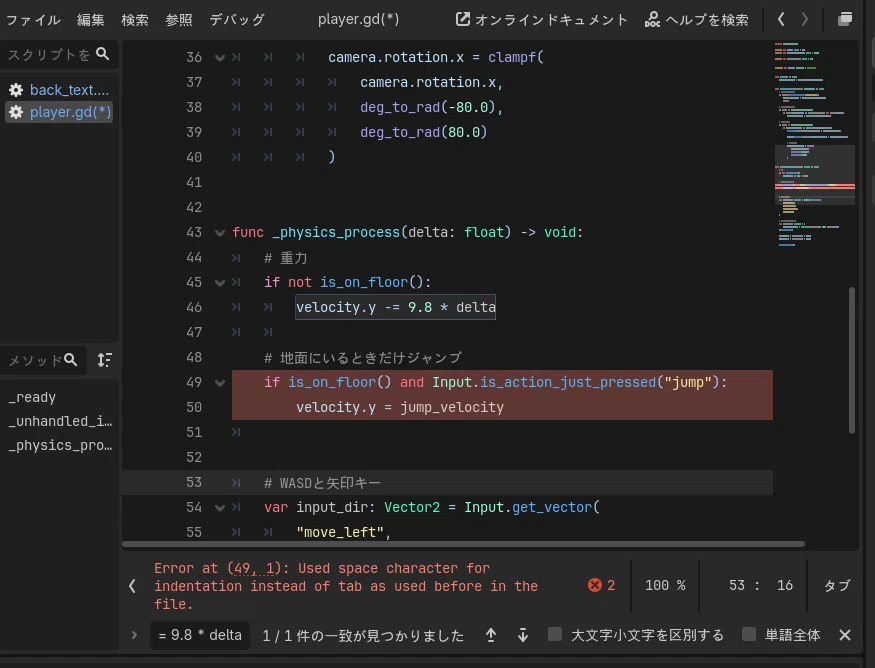This screenshot has height=668, width=875.
Task: Click the error message text
Action: tap(346, 586)
